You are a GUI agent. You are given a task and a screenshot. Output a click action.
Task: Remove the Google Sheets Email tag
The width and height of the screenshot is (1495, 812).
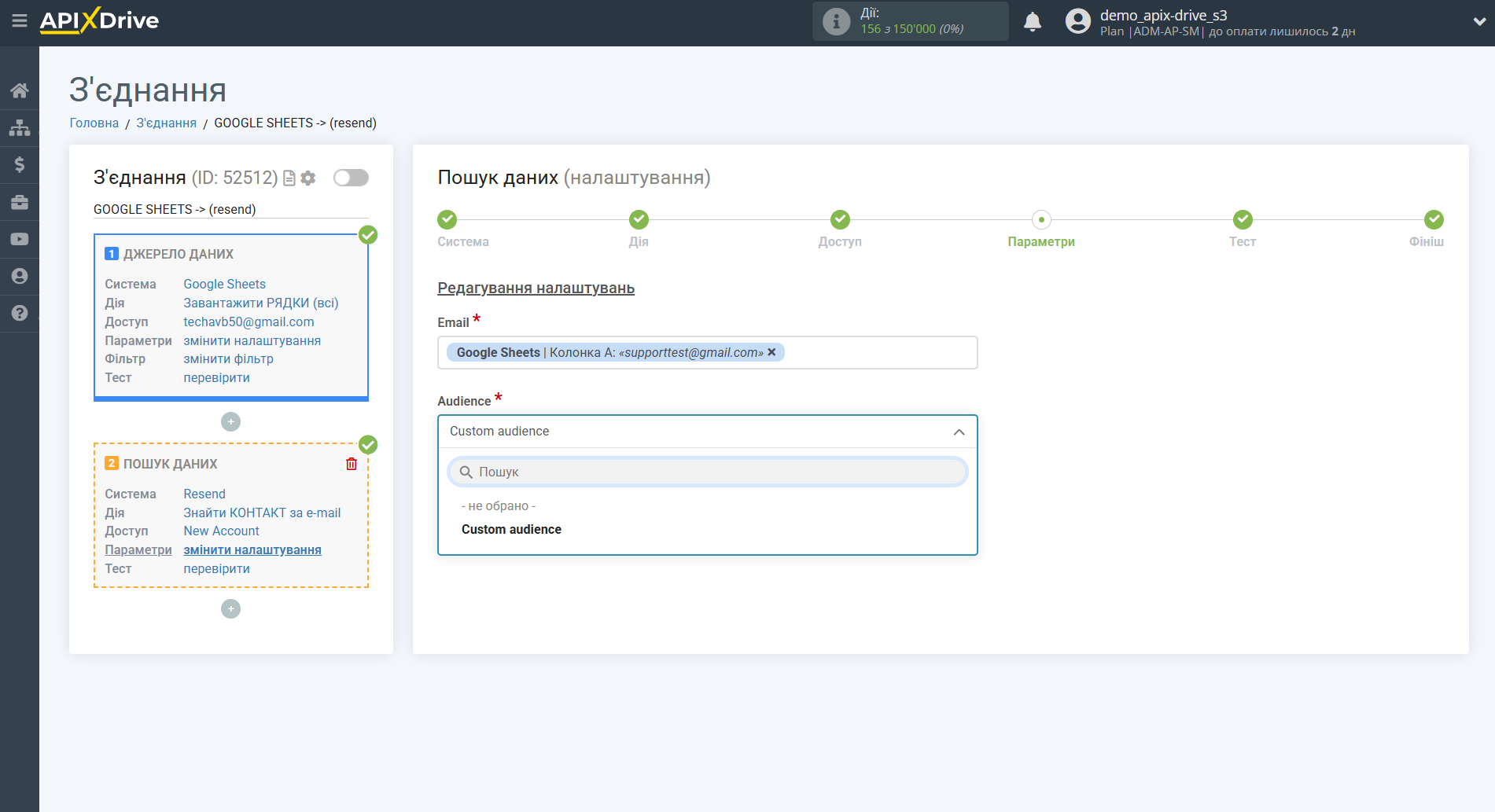click(x=771, y=352)
